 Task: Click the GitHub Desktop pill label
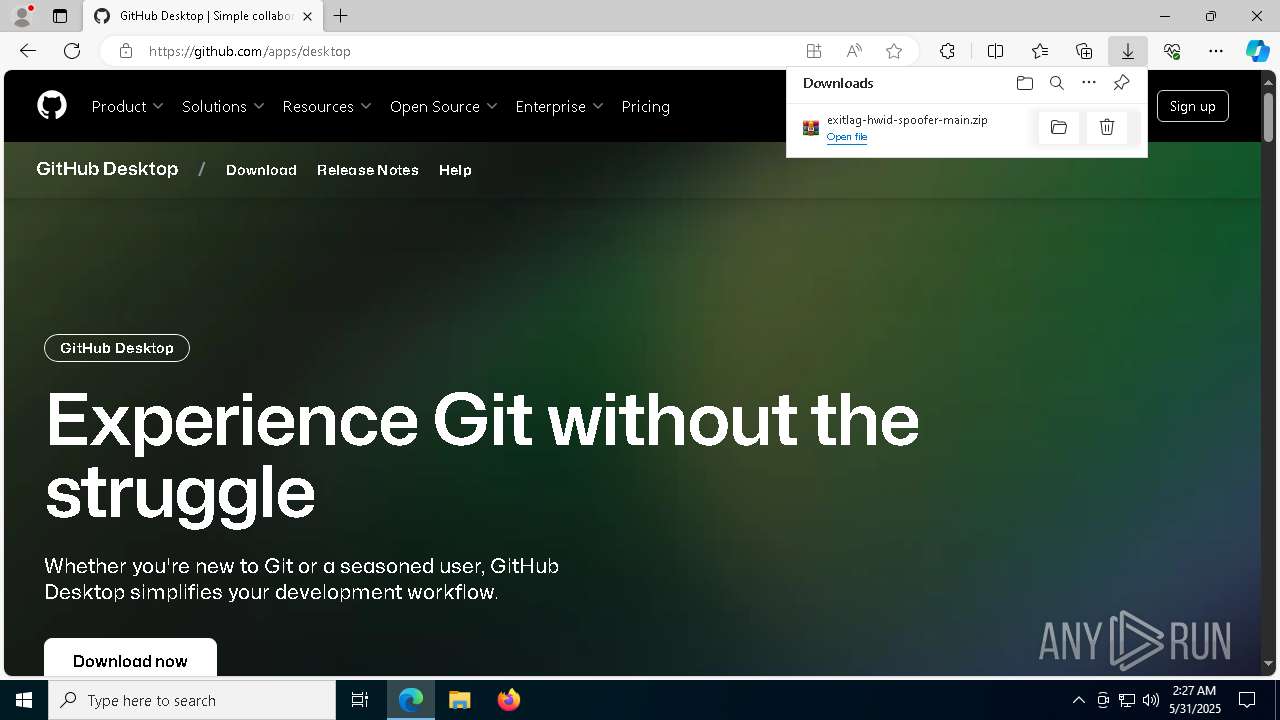[x=117, y=348]
